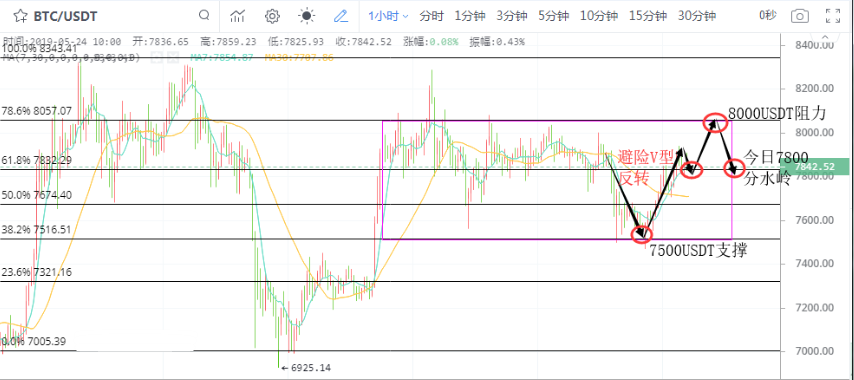Select the 15分钟 interval
The height and width of the screenshot is (380, 854).
click(x=648, y=16)
